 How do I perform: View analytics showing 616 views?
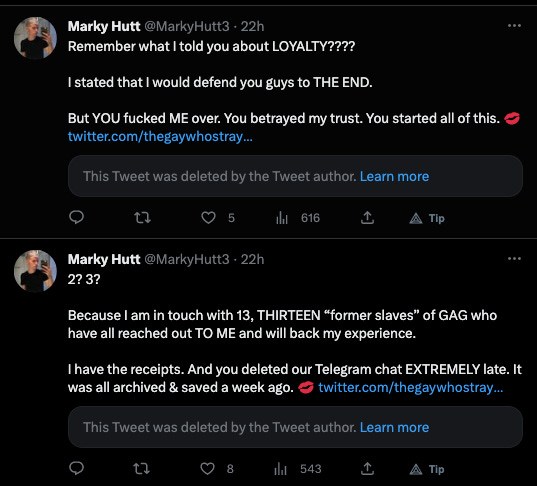click(x=298, y=217)
